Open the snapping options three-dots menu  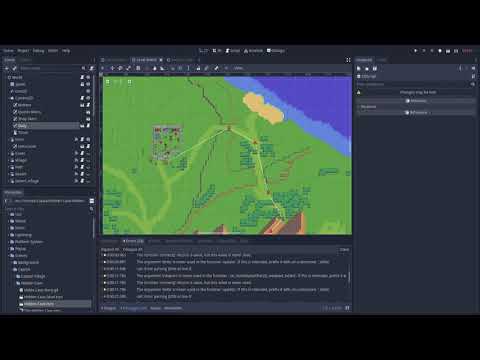[x=188, y=68]
